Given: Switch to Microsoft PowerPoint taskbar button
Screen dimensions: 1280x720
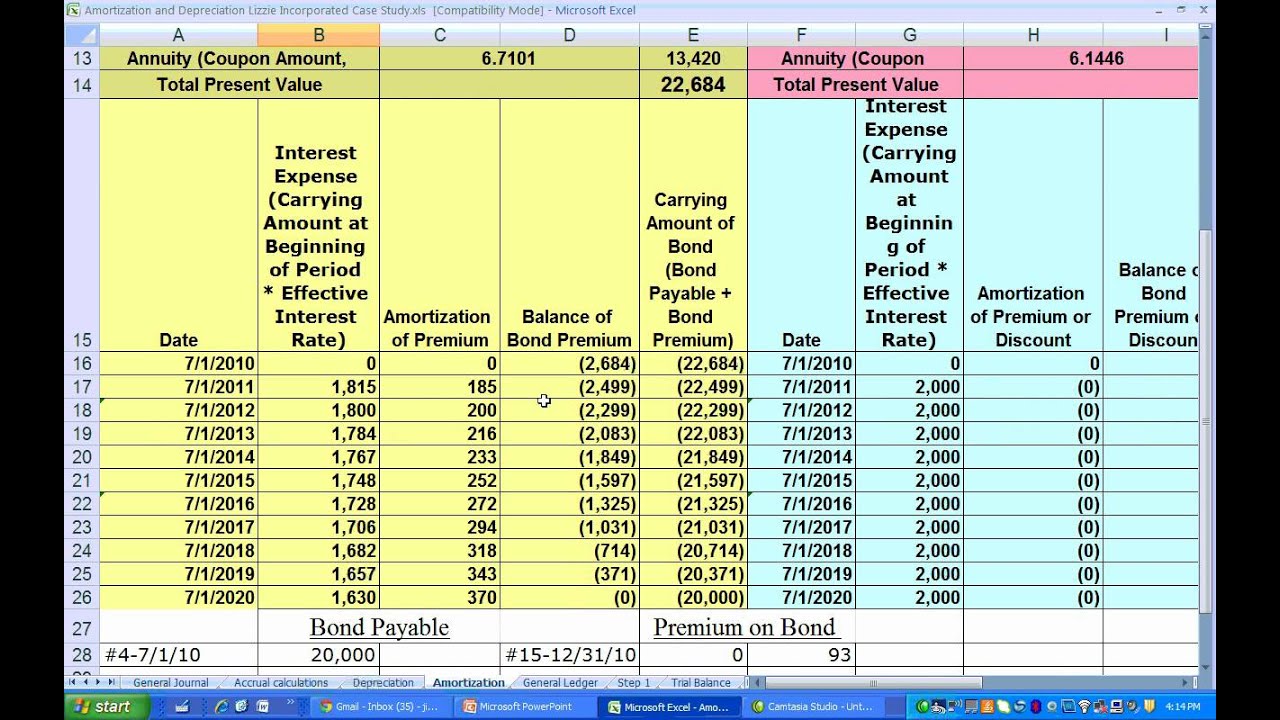Looking at the screenshot, I should [x=525, y=706].
